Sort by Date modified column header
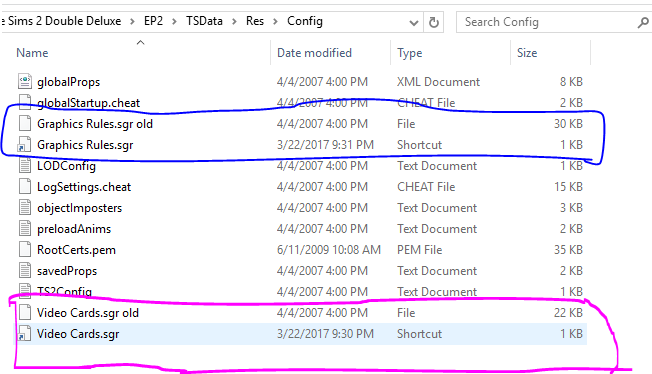 (x=331, y=52)
